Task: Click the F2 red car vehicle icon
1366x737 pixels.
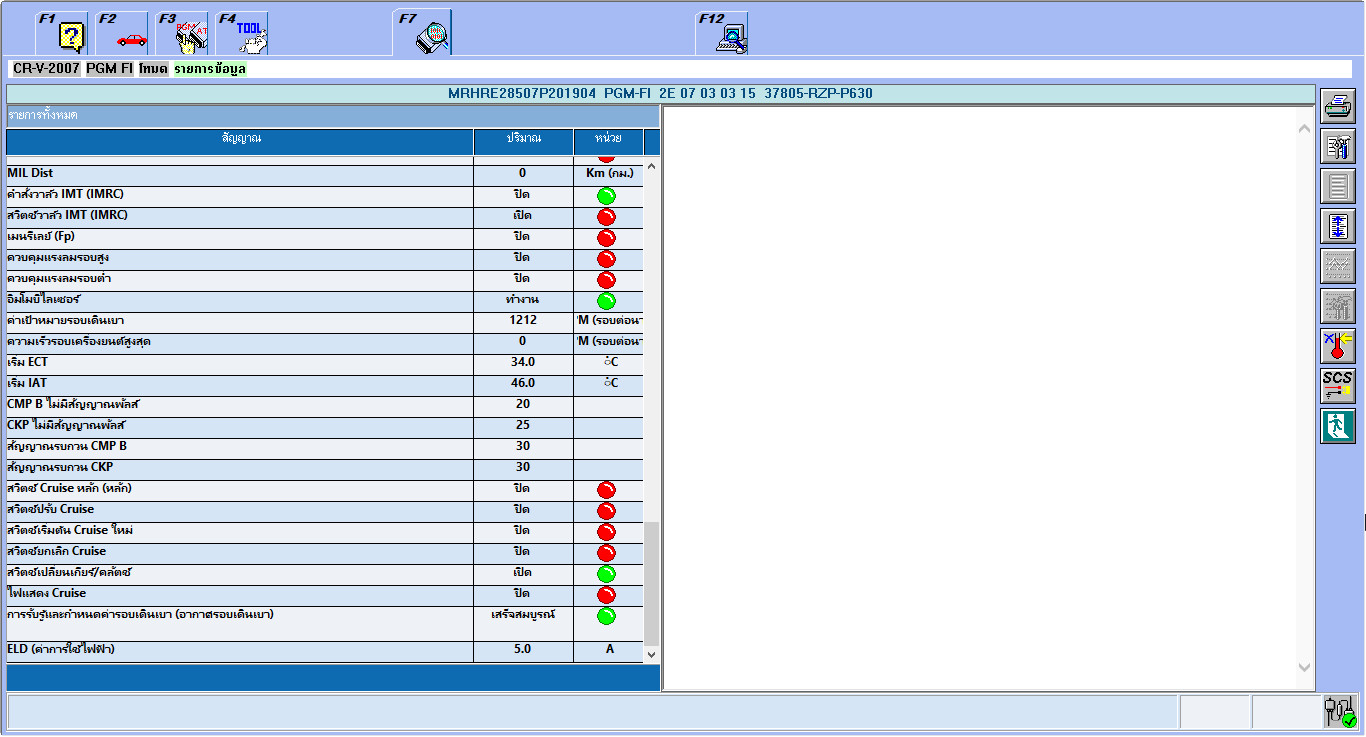Action: 122,33
